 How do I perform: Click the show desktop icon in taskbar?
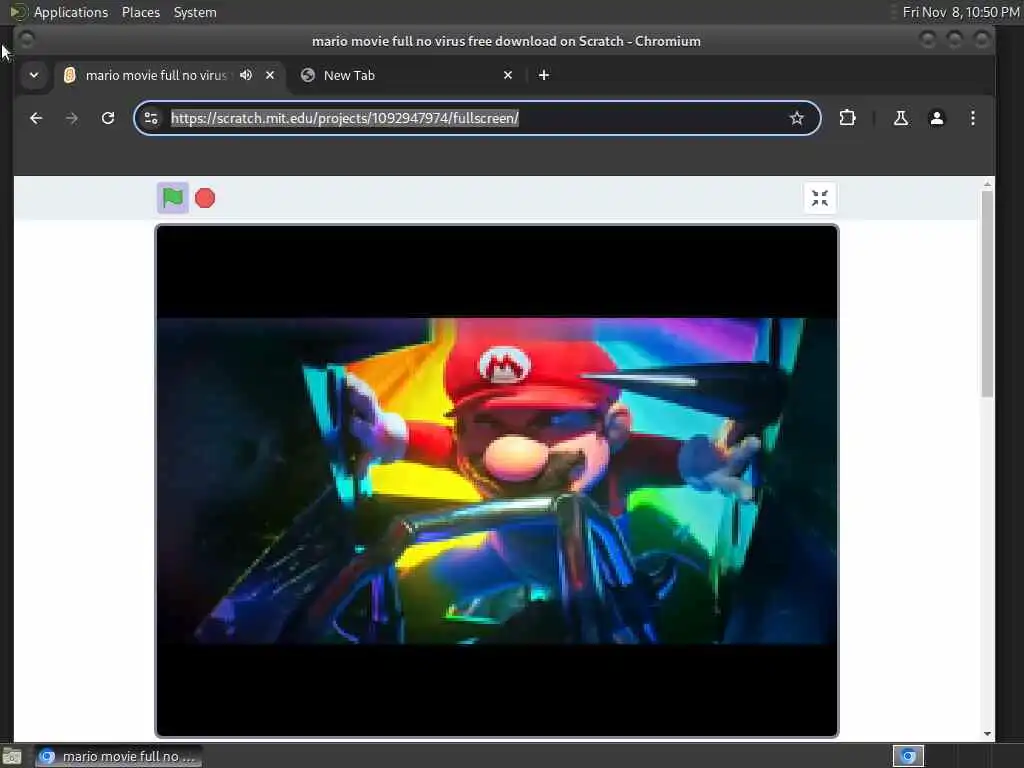(12, 756)
